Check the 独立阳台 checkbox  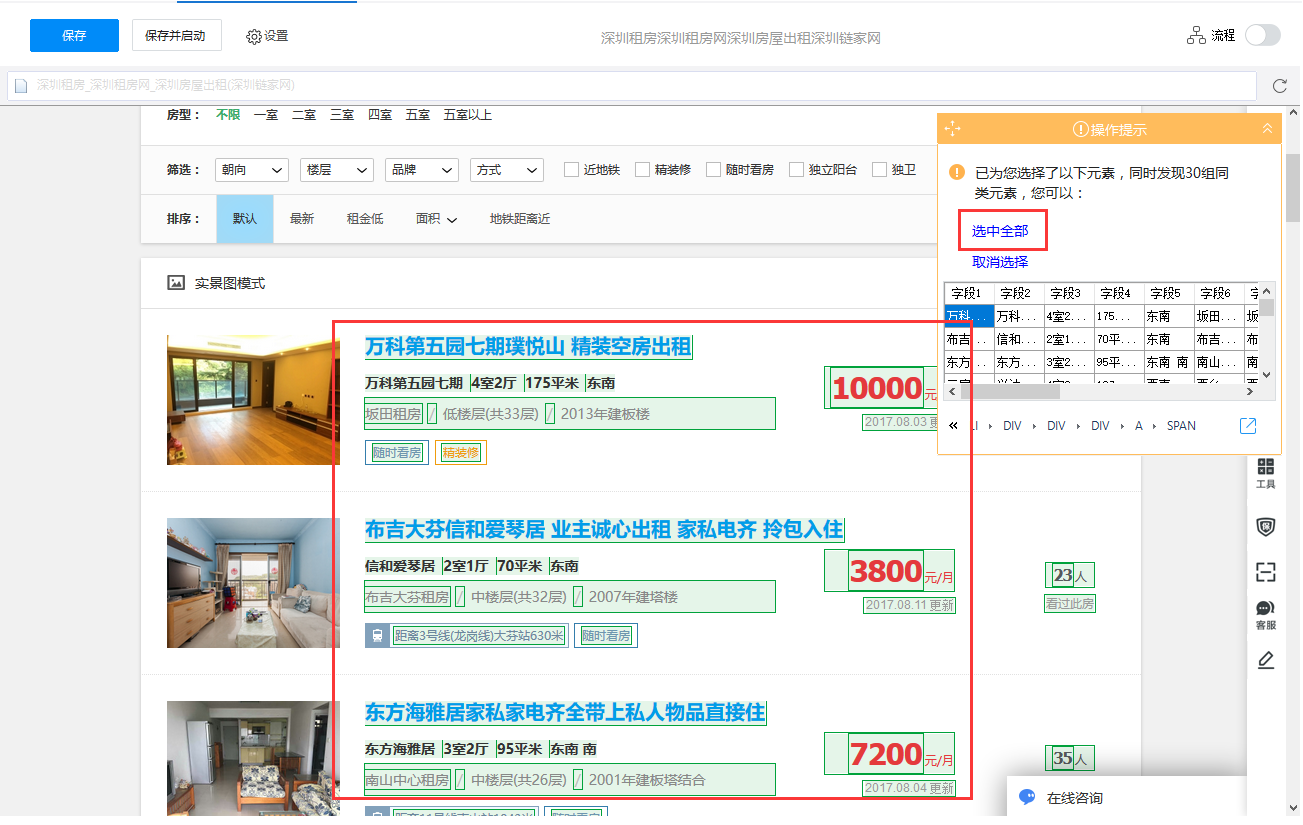[796, 170]
